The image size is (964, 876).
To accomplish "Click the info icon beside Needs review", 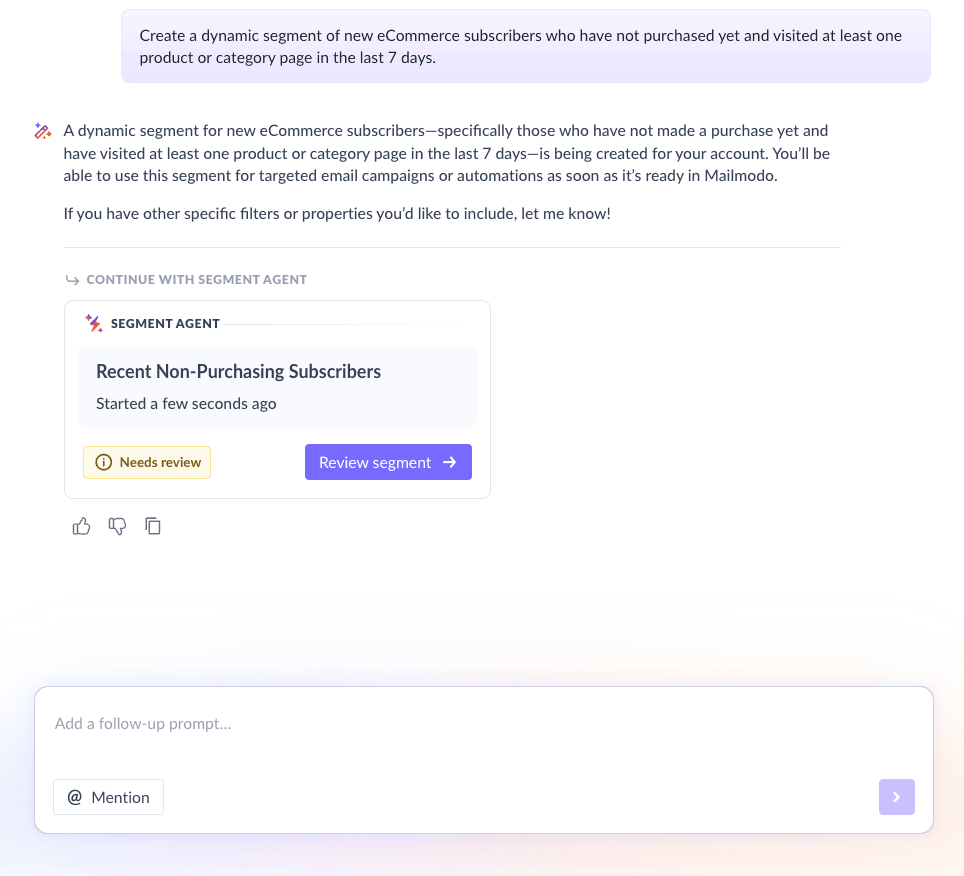I will click(103, 462).
